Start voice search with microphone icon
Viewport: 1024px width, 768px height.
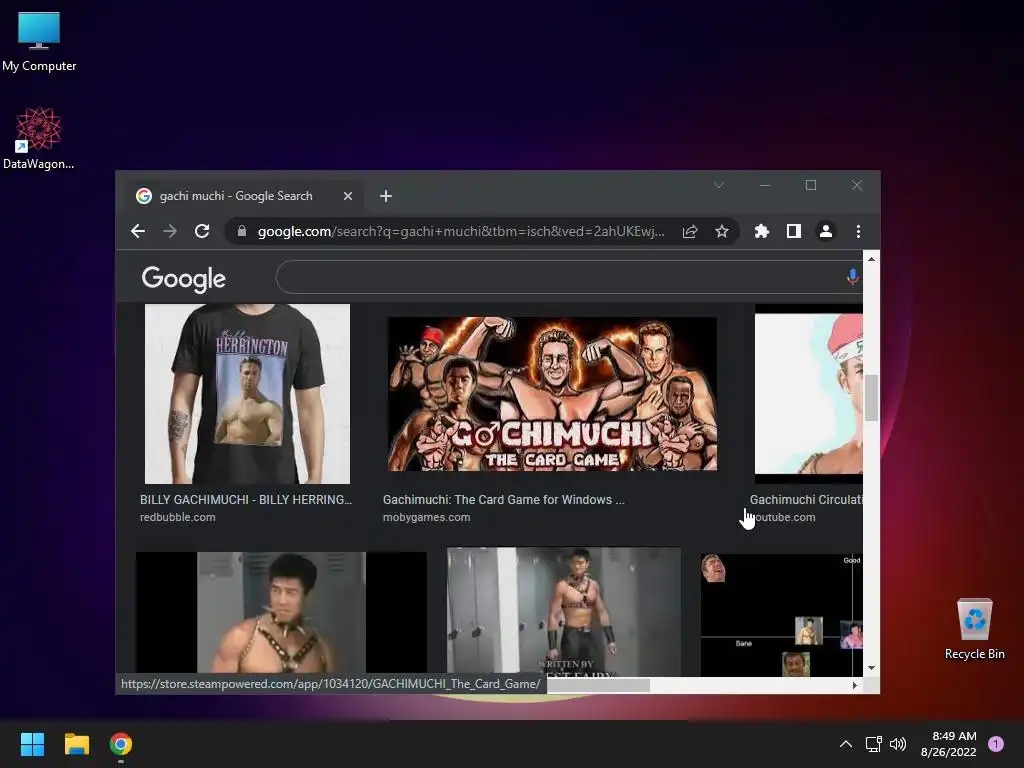tap(852, 277)
